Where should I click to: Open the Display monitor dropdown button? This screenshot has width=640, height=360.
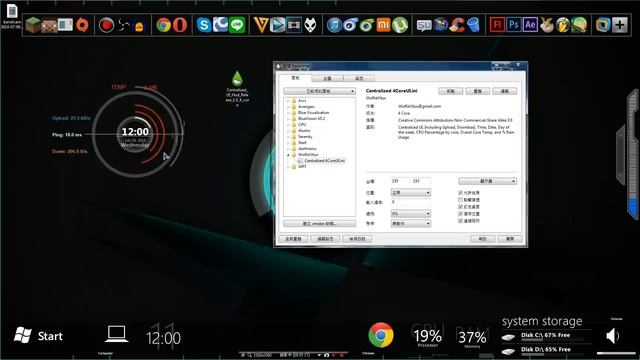487,181
